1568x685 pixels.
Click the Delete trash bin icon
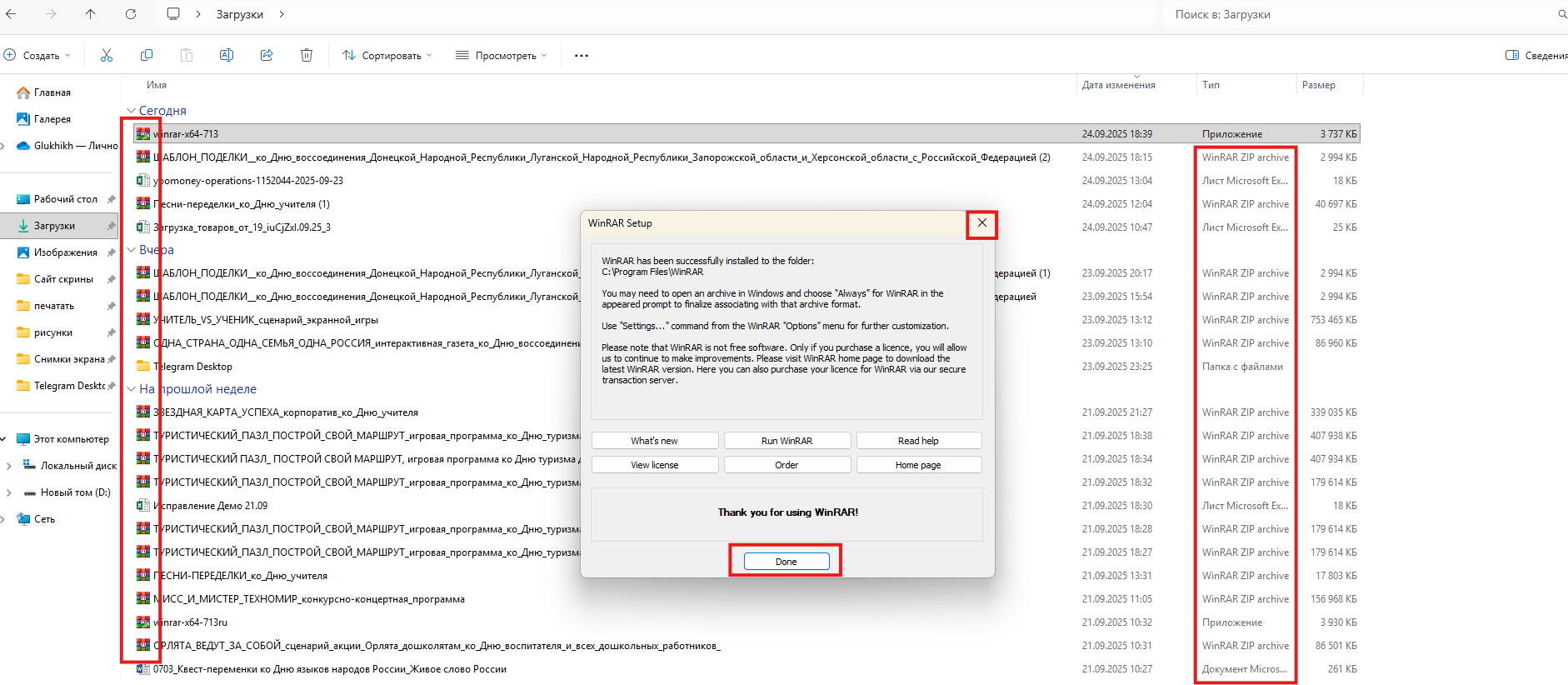pos(307,55)
